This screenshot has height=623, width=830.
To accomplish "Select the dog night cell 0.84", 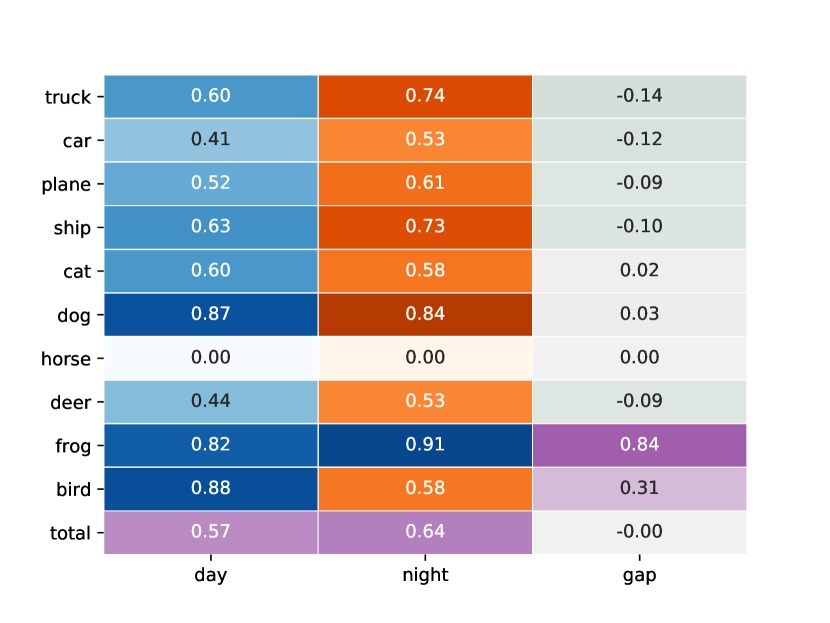I will tap(425, 314).
